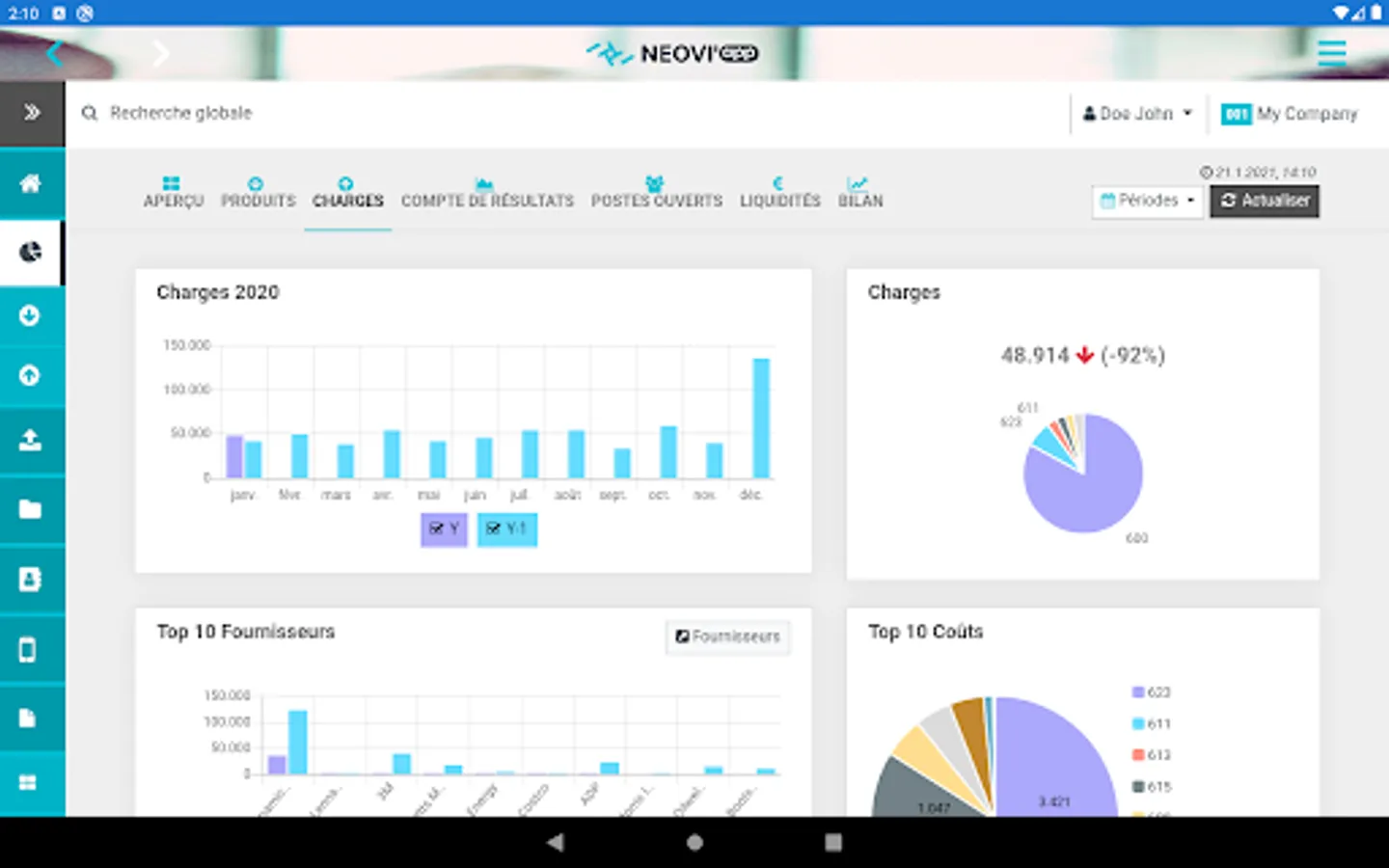The height and width of the screenshot is (868, 1389).
Task: Click the Charges 2020 card title
Action: pyautogui.click(x=218, y=292)
